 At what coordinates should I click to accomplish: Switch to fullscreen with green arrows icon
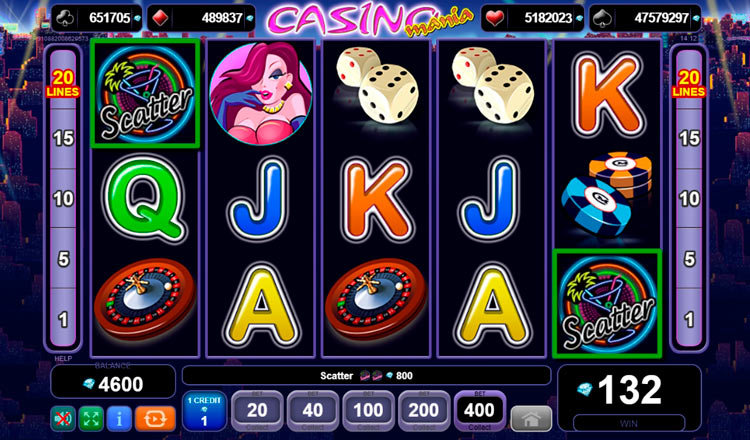pyautogui.click(x=91, y=418)
